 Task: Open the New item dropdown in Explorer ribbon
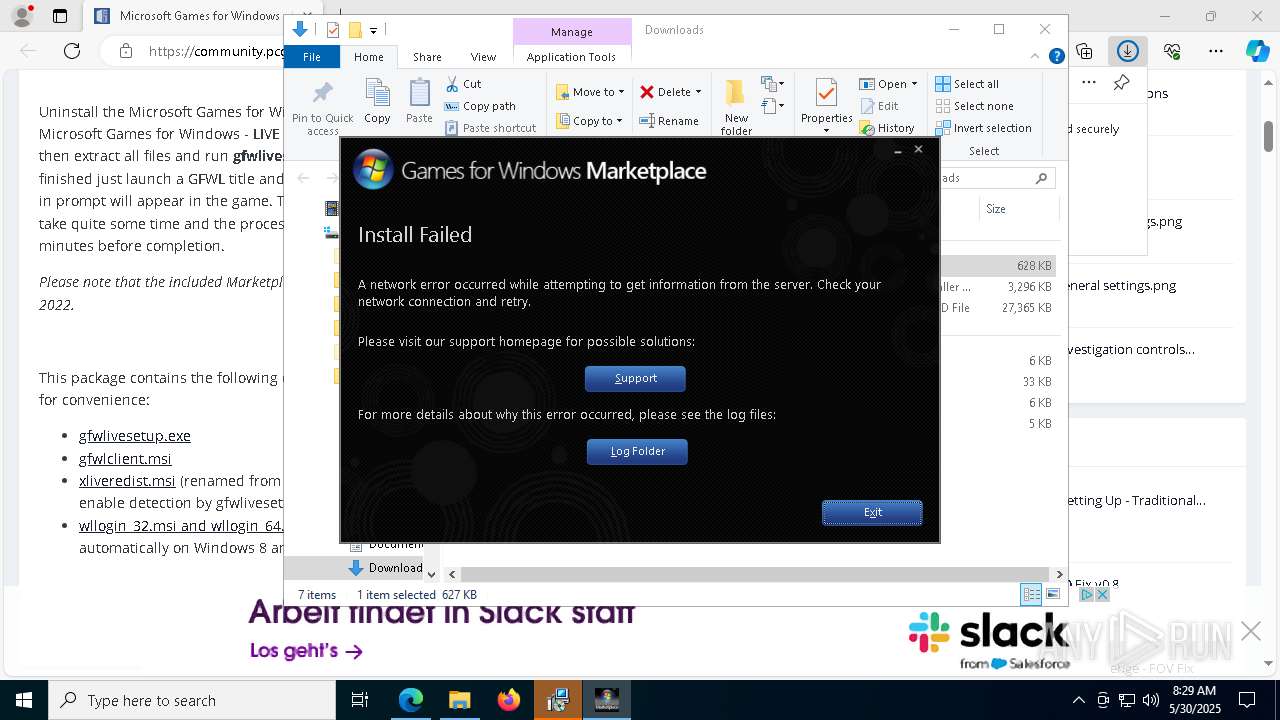(x=772, y=83)
